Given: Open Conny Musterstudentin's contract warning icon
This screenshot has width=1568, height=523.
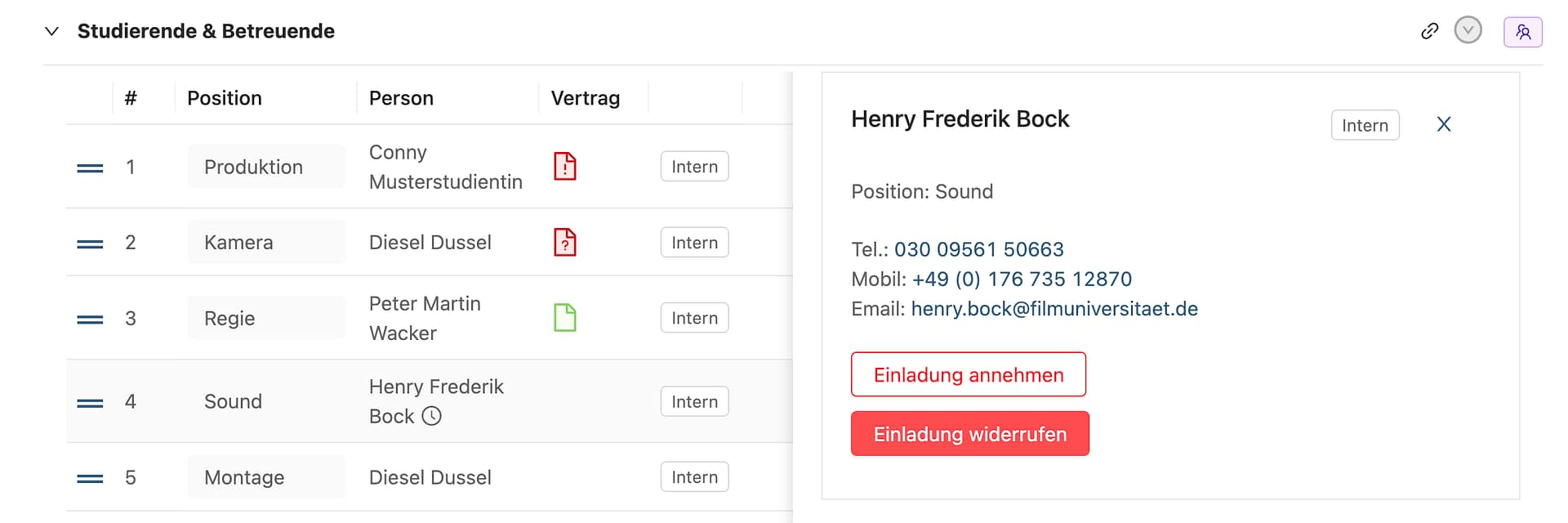Looking at the screenshot, I should (565, 167).
